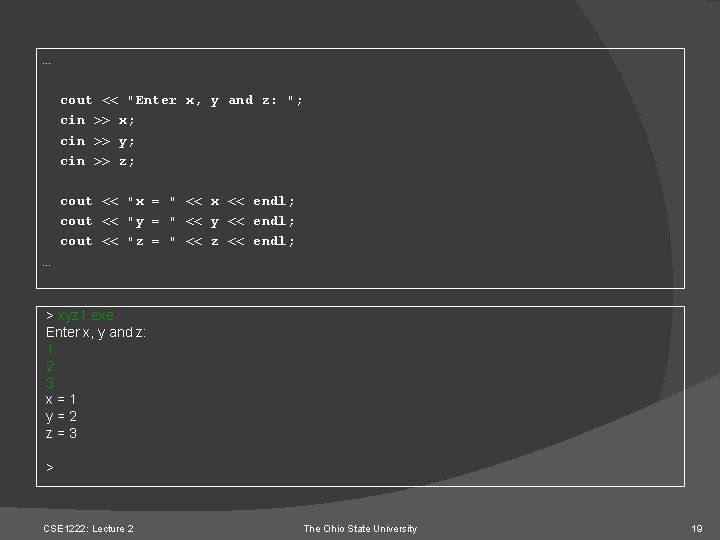The image size is (720, 540).
Task: Click the code line cout << "Enter x, y and z: ";
Action: tap(181, 101)
